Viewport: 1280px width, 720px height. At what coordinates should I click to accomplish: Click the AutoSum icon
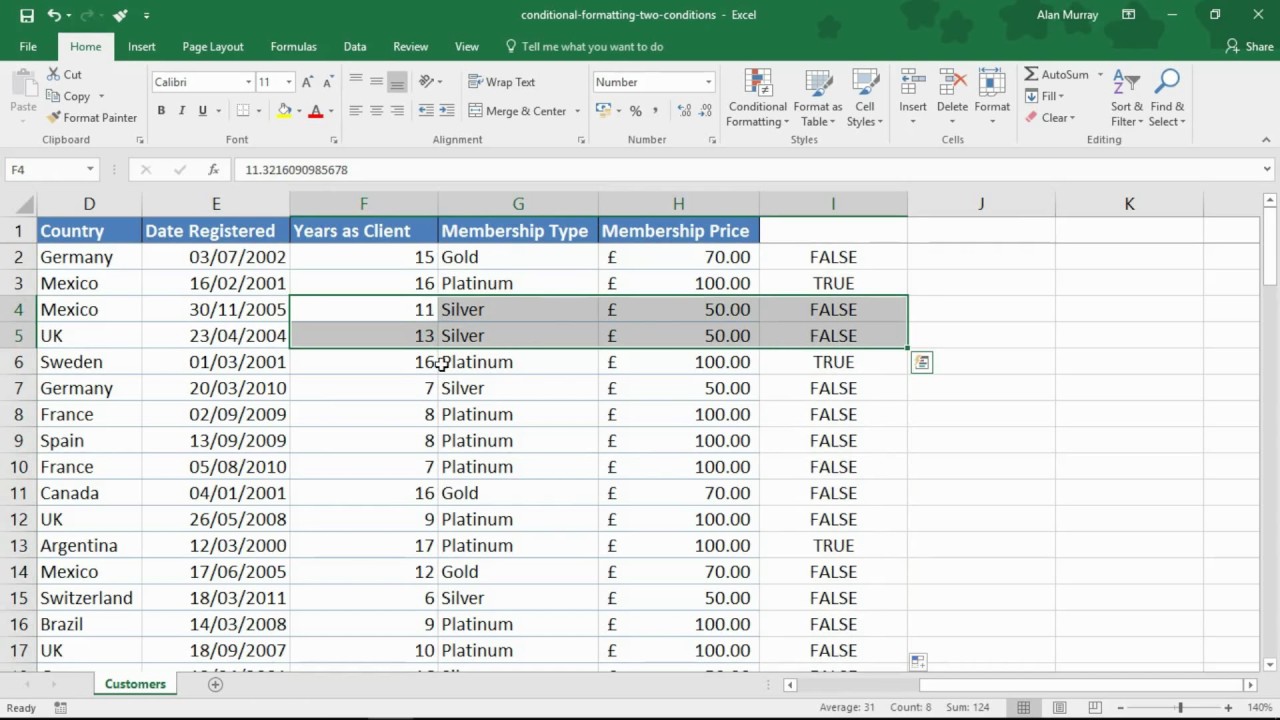[1032, 74]
